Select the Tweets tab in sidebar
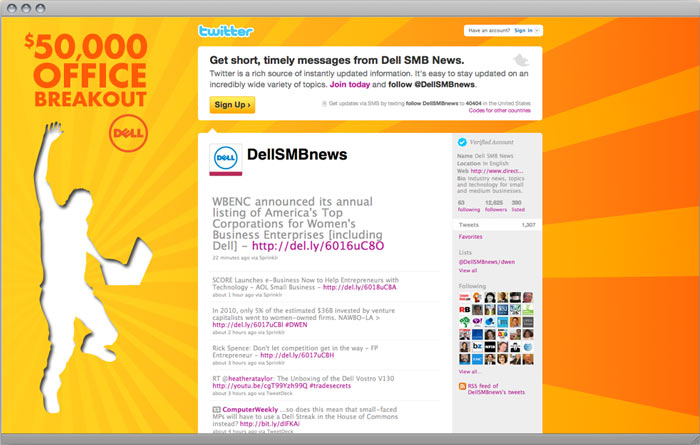This screenshot has width=700, height=445. pos(469,224)
